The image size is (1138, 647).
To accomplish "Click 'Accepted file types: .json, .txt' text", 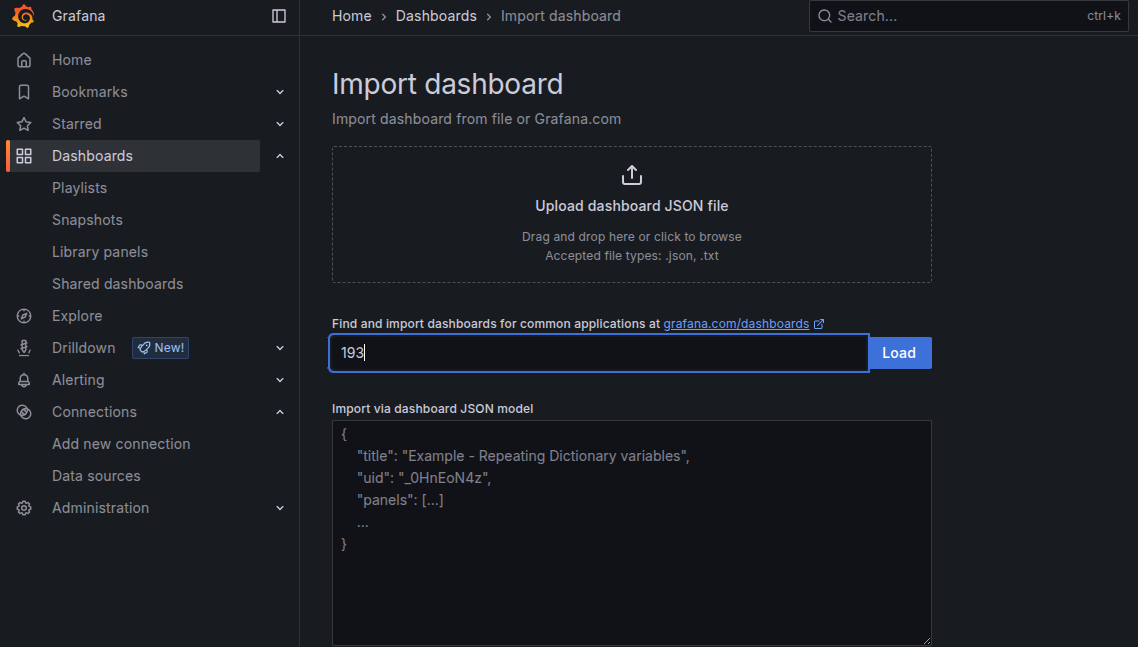I will 632,256.
